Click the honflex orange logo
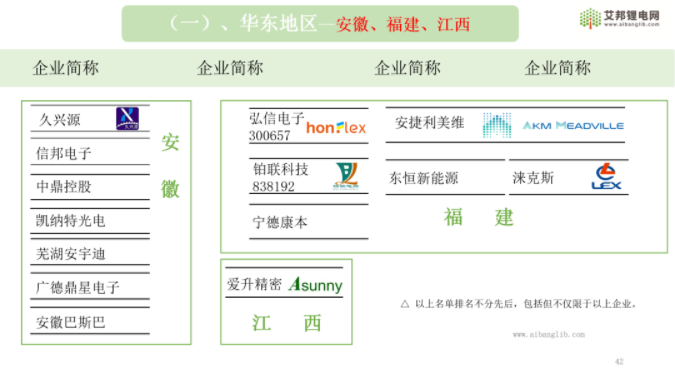The height and width of the screenshot is (369, 675). tap(336, 127)
